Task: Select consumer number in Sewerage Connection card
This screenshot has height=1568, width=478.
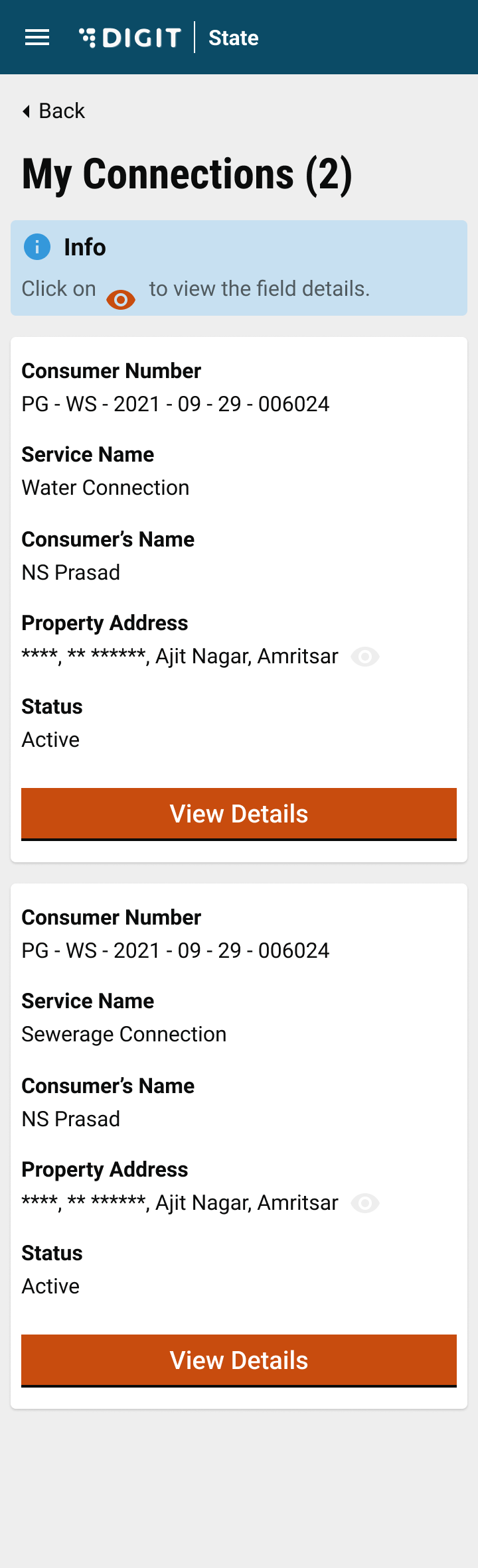Action: tap(175, 950)
